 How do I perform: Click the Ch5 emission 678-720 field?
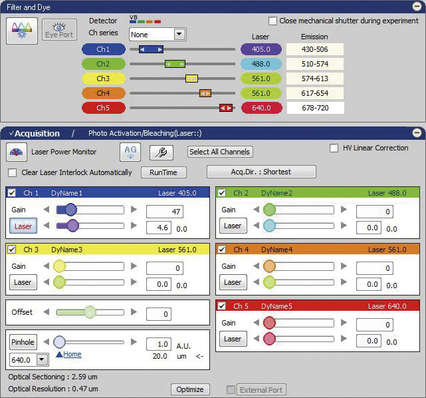pyautogui.click(x=315, y=108)
